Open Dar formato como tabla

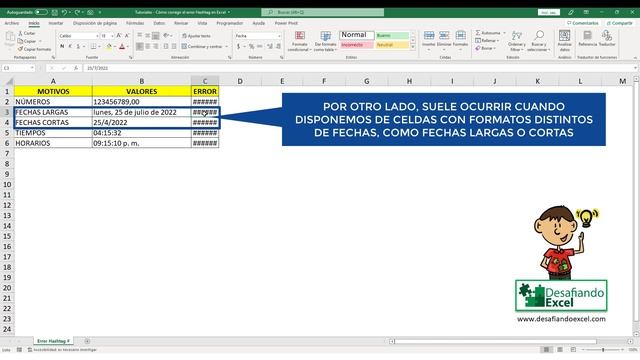coord(325,41)
